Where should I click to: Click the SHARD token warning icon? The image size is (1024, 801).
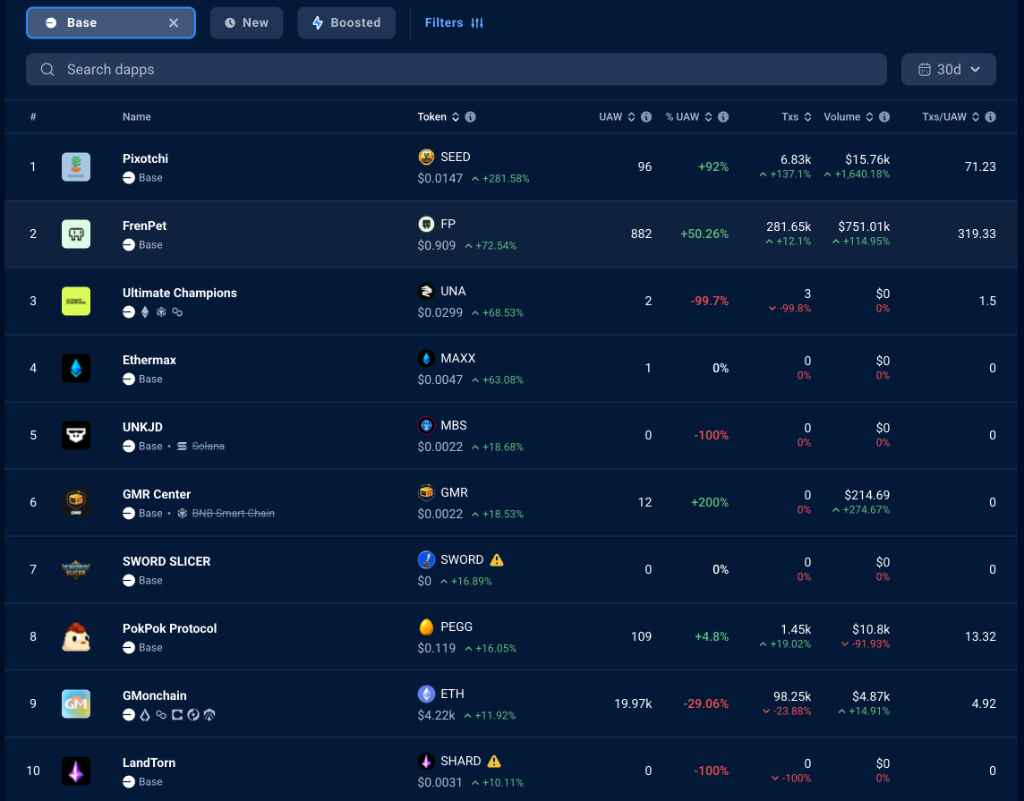pyautogui.click(x=494, y=761)
